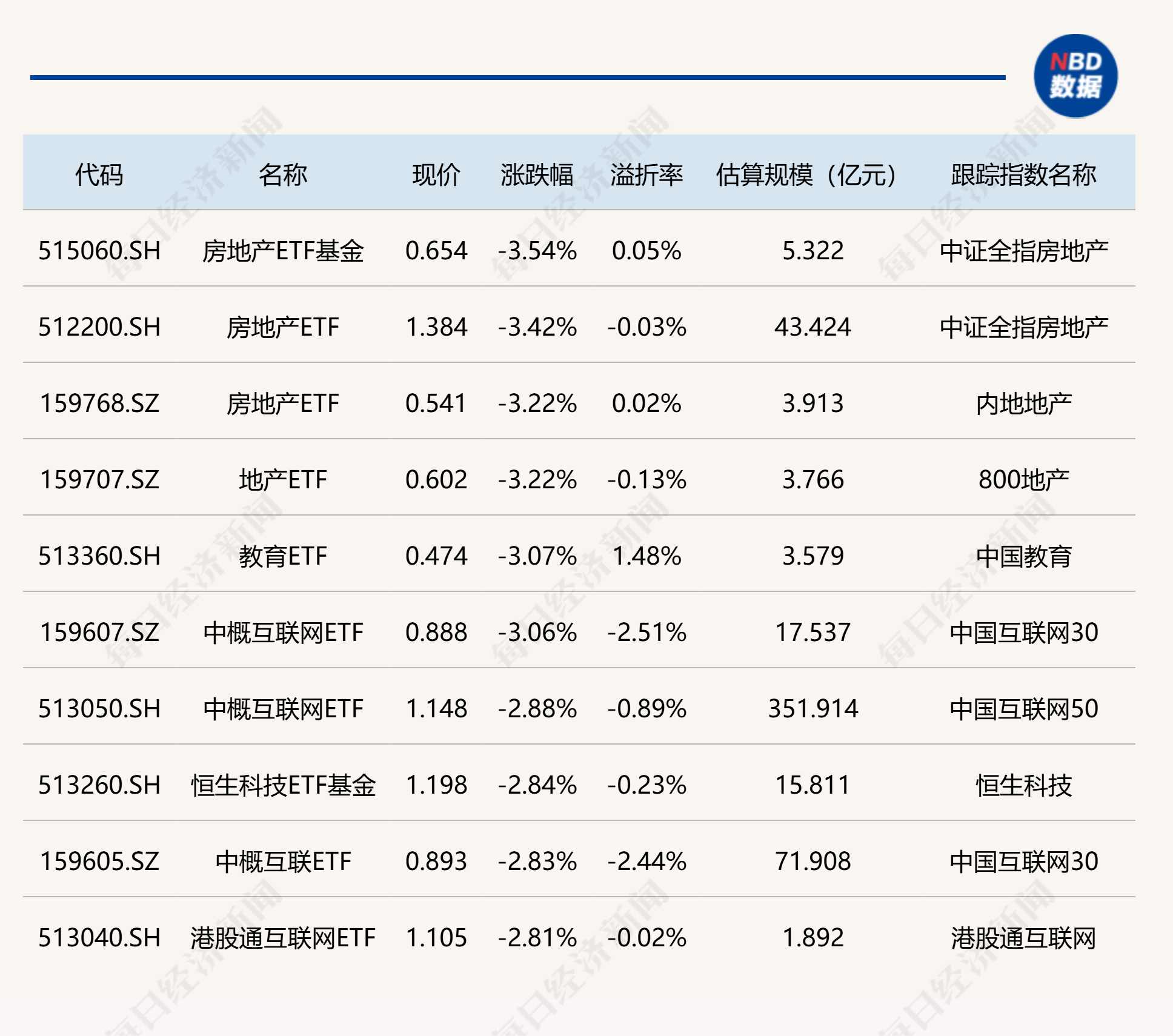Click the 港股通互联网ETF name cell

[283, 938]
